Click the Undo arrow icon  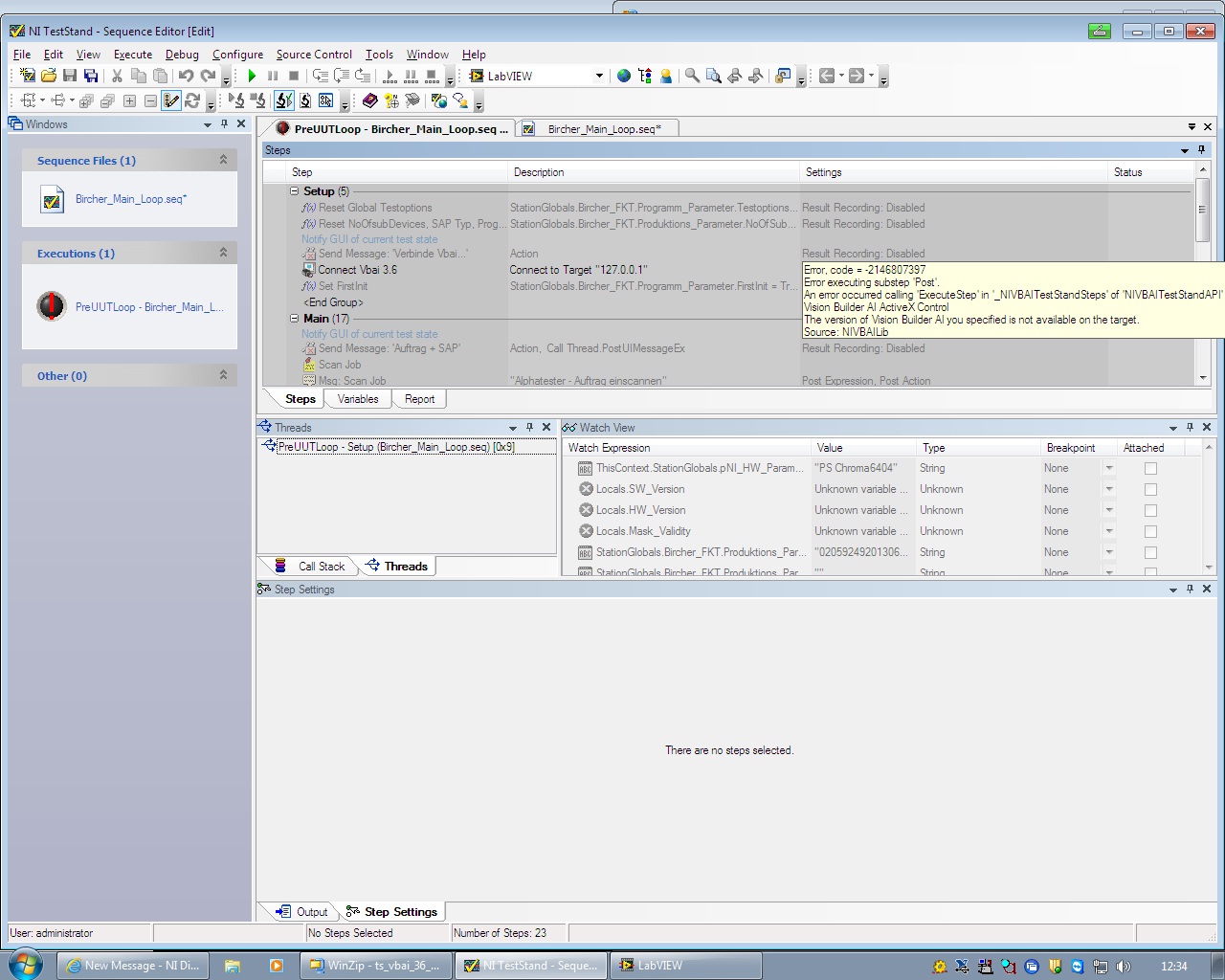pos(186,76)
